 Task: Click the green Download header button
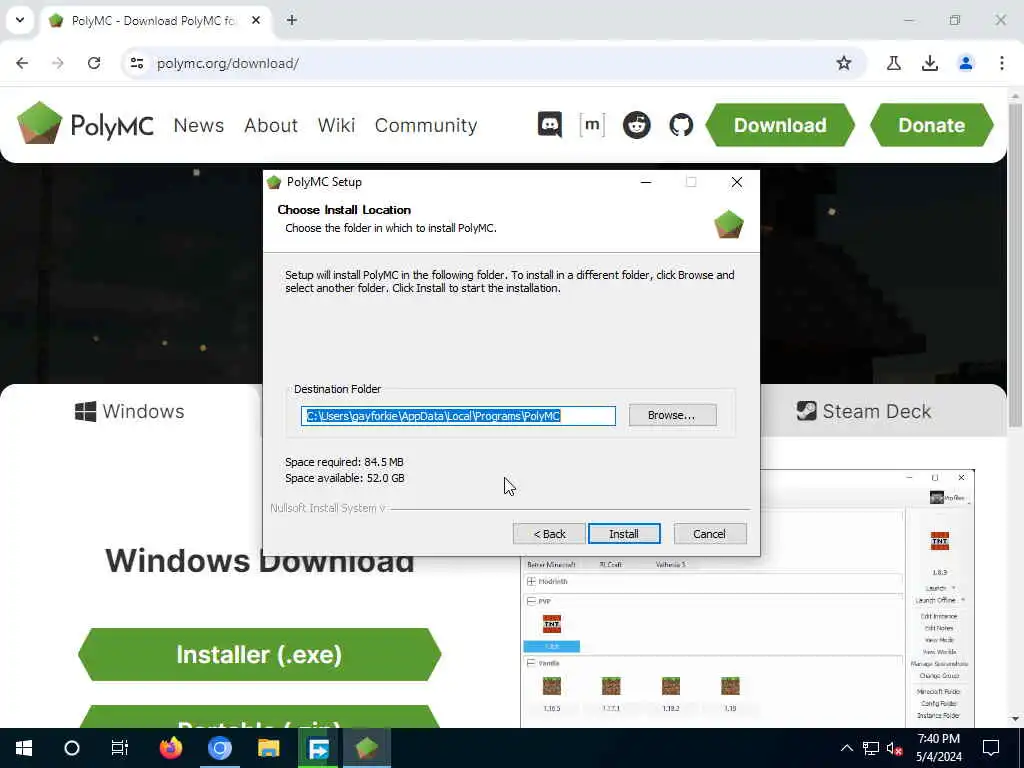[780, 125]
